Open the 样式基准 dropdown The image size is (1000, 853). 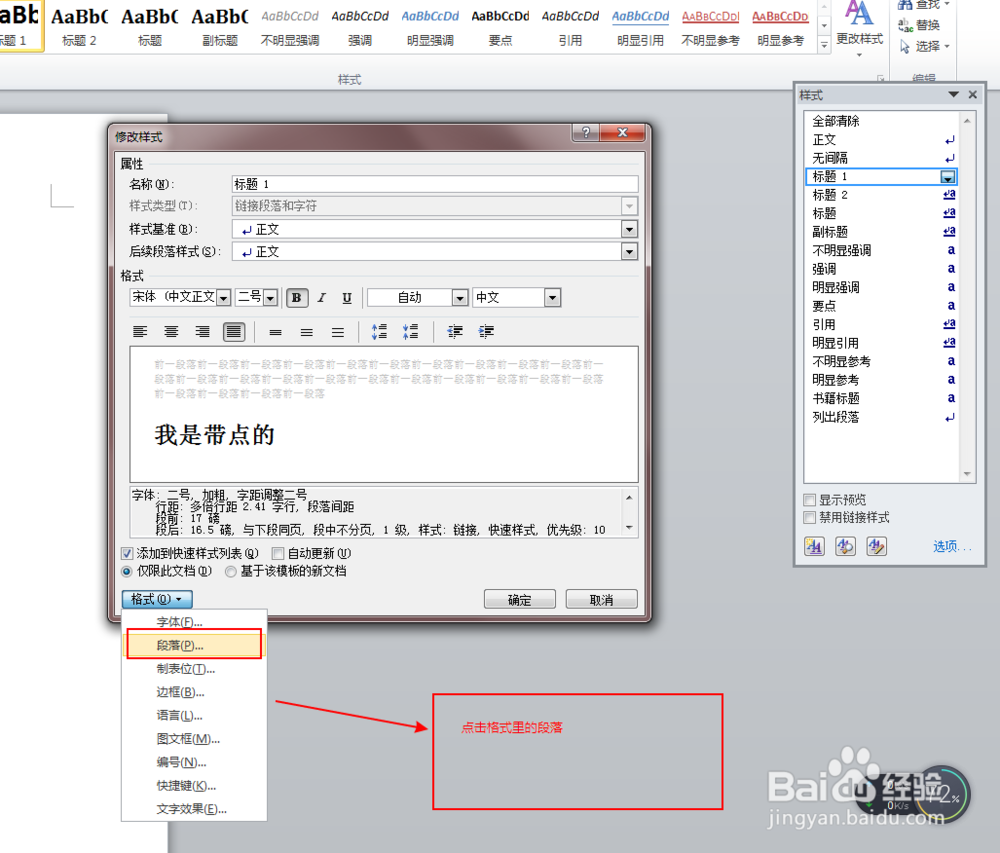tap(630, 230)
